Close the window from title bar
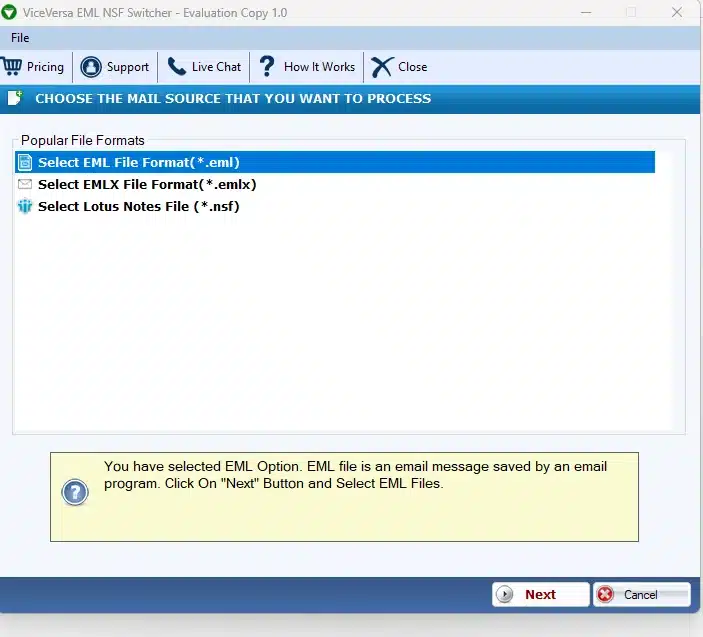703x637 pixels. click(678, 12)
